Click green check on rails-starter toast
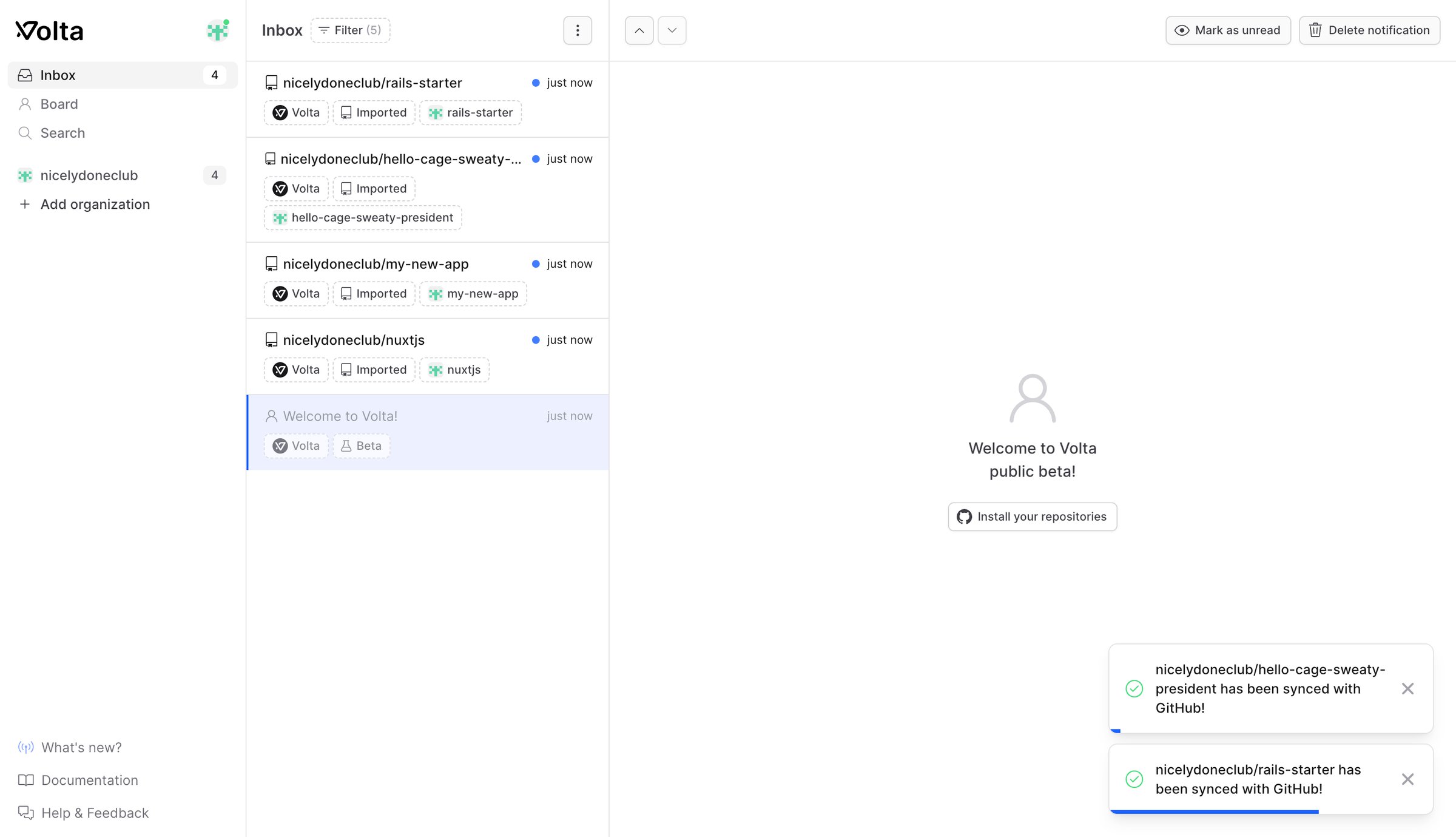Screen dimensions: 1456x837 1134,779
